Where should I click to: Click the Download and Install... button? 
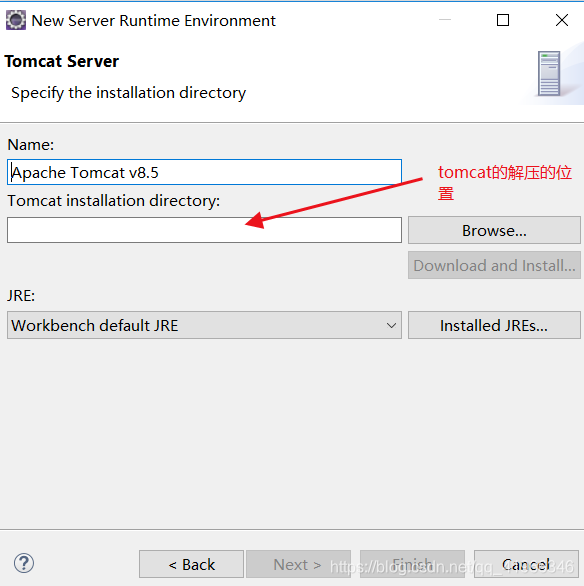494,265
